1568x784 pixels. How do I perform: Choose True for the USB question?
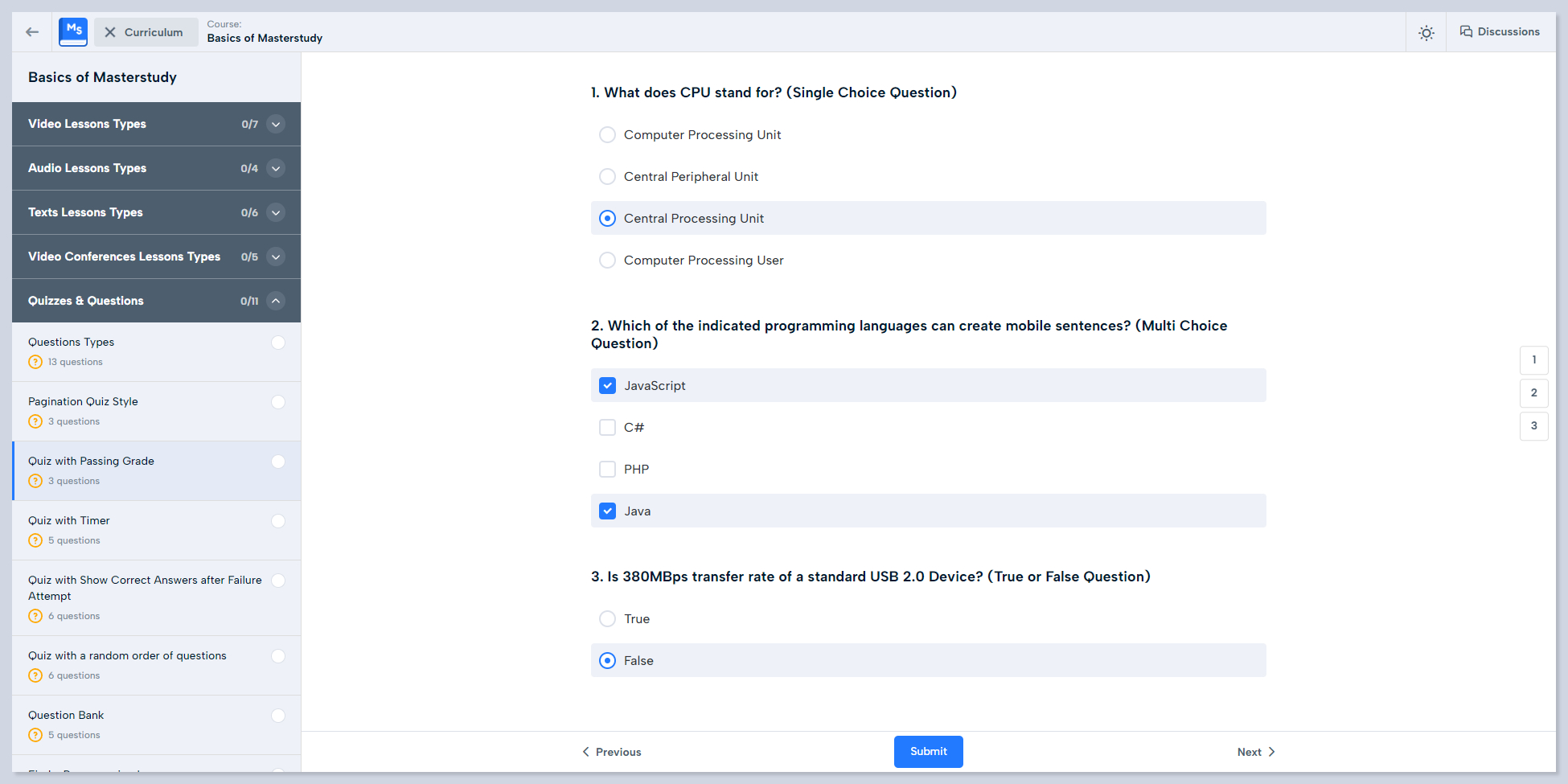[608, 619]
